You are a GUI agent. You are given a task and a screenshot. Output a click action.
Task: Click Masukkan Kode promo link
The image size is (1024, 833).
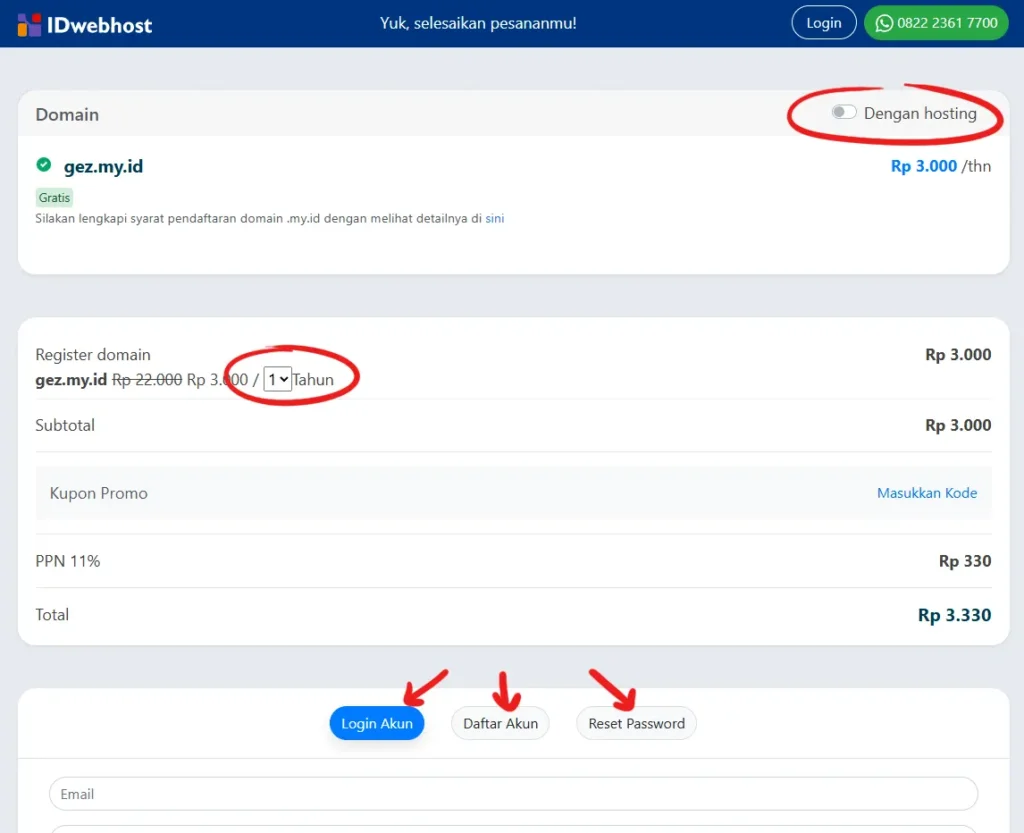(x=927, y=493)
